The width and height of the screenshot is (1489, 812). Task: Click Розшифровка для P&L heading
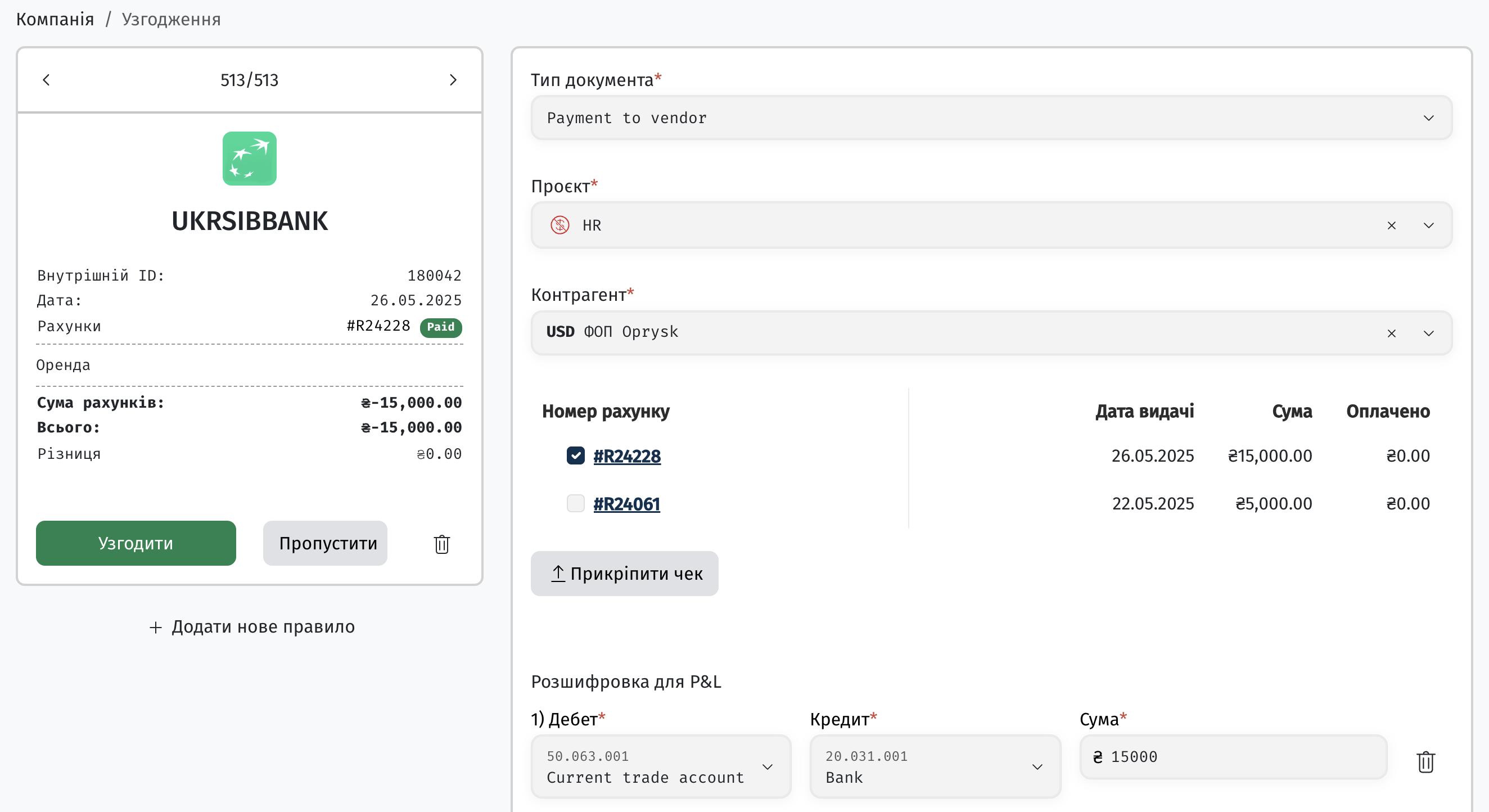(x=626, y=682)
